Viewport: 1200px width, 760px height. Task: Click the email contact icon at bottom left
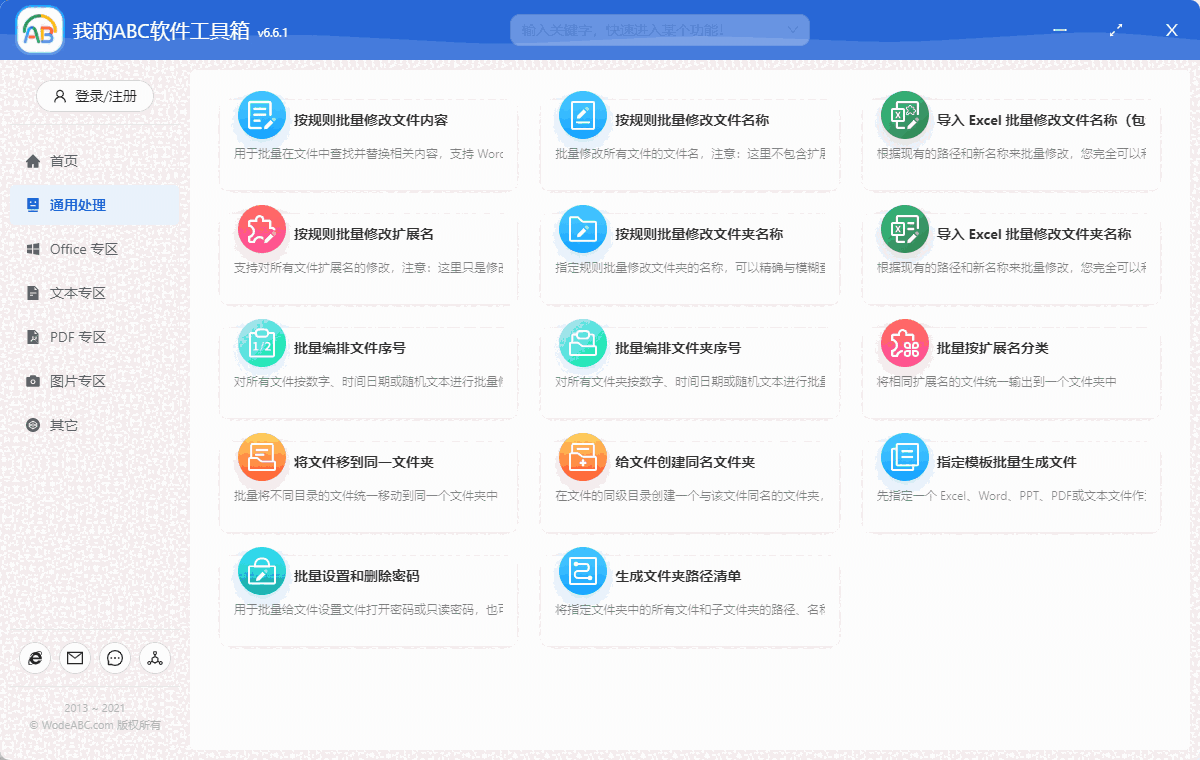click(x=74, y=658)
